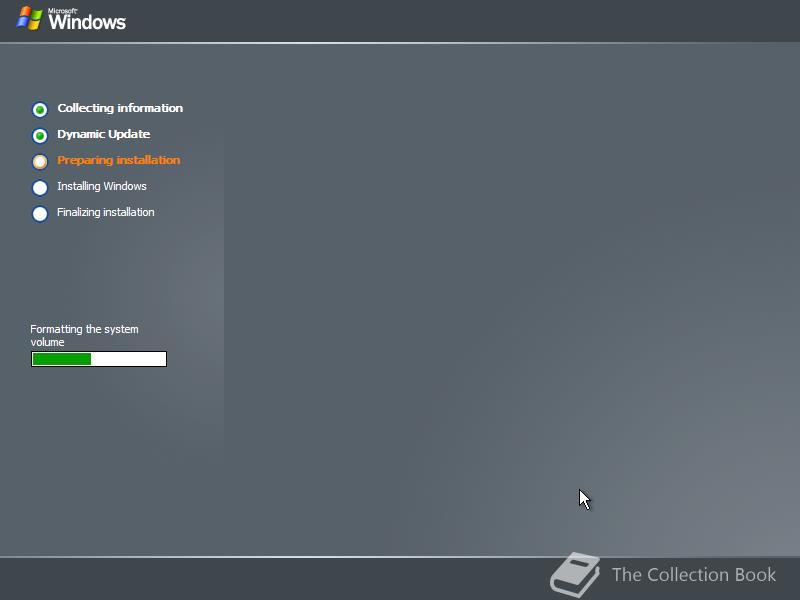The image size is (800, 600).
Task: Click the white Installing Windows step bullet
Action: (x=40, y=187)
